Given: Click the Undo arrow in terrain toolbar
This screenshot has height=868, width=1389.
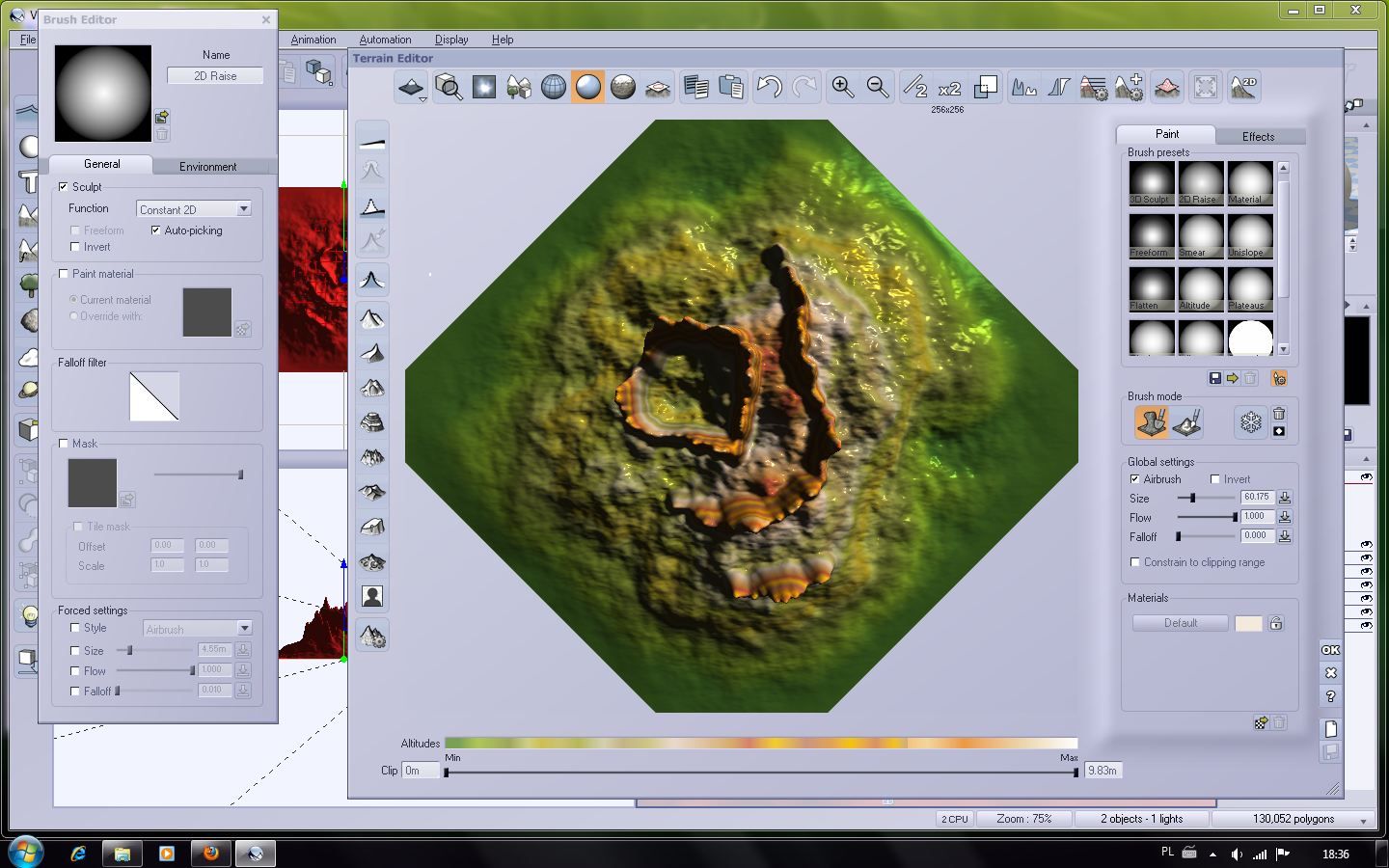Looking at the screenshot, I should tap(769, 88).
